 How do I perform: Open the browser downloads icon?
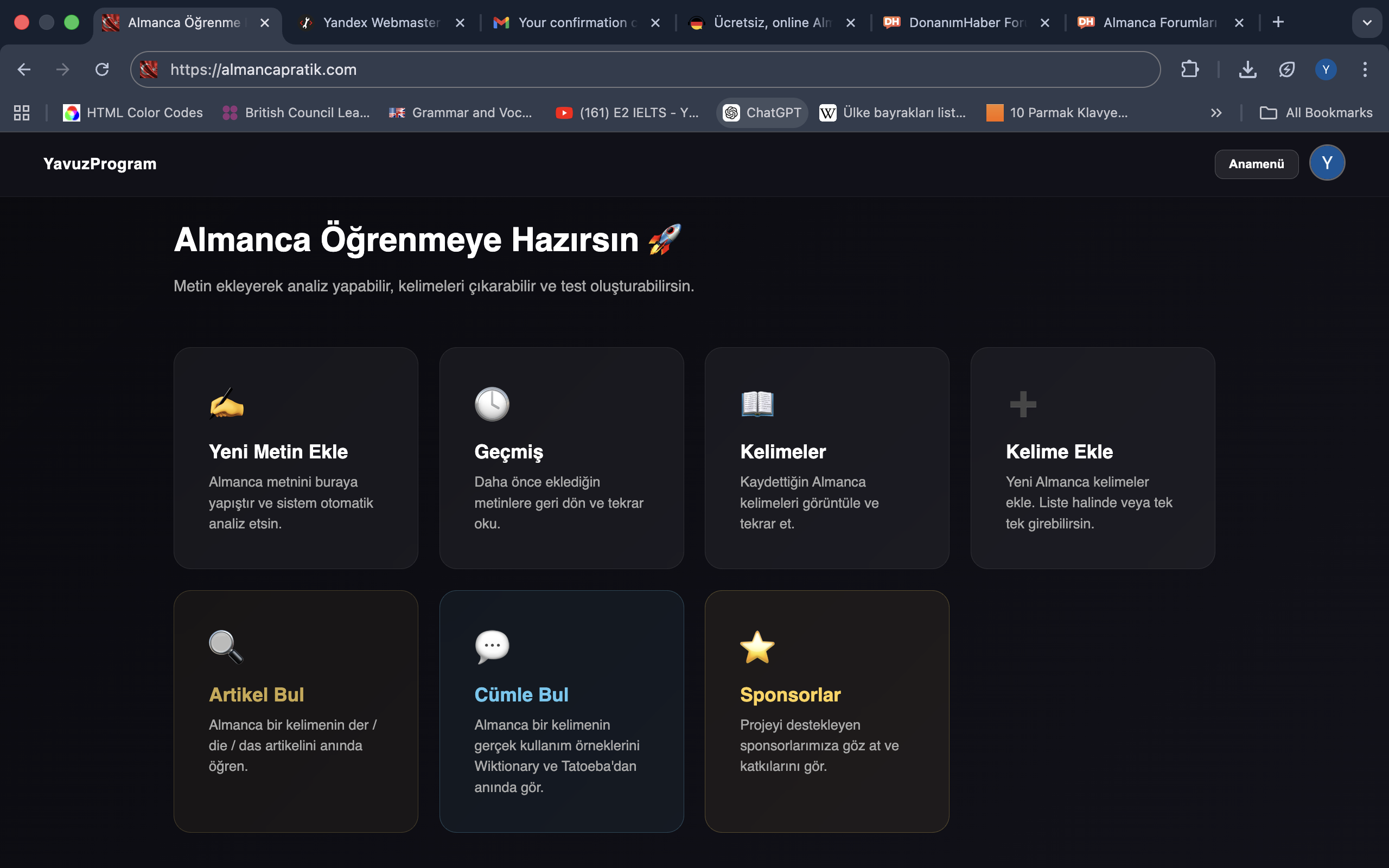point(1248,69)
